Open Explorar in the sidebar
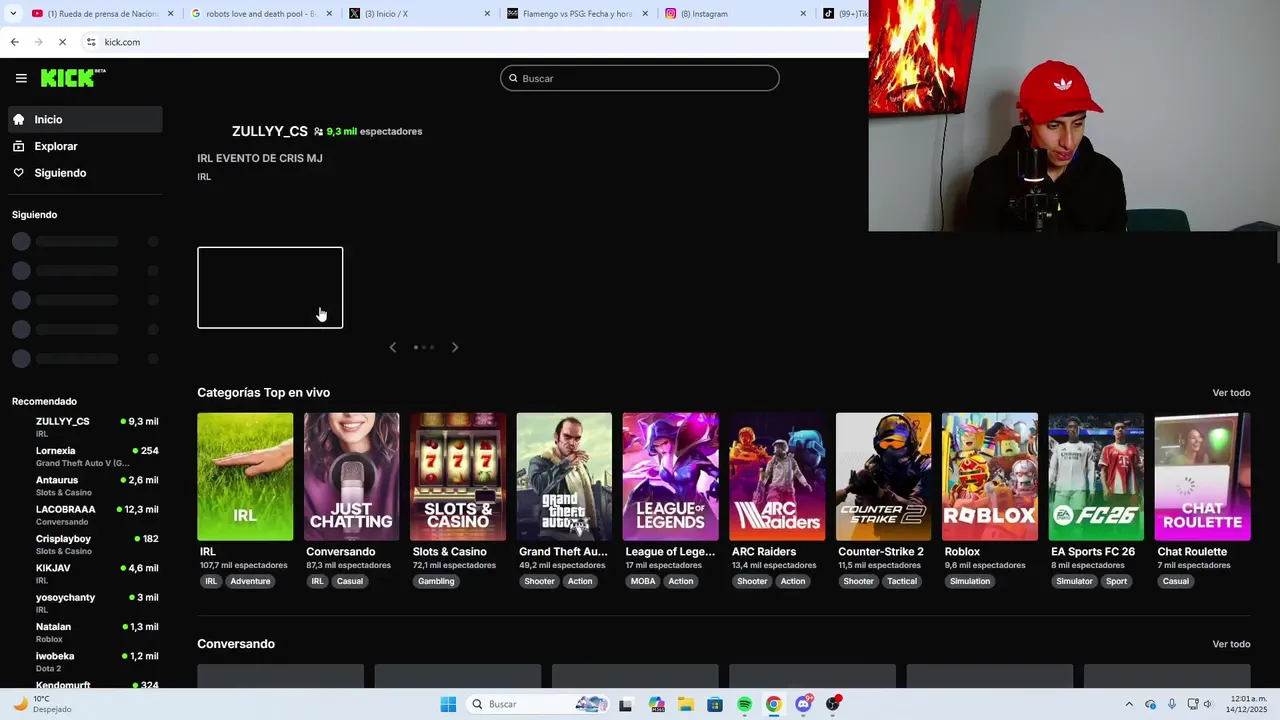 coord(85,146)
